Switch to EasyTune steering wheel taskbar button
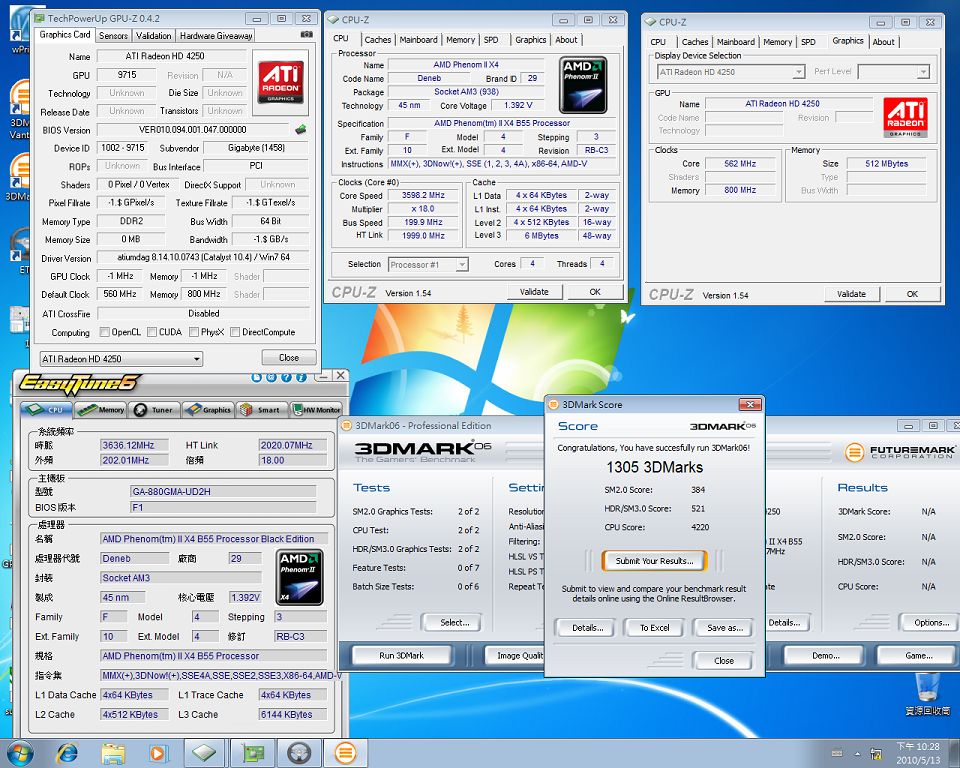Screen dimensions: 960x768 click(299, 753)
